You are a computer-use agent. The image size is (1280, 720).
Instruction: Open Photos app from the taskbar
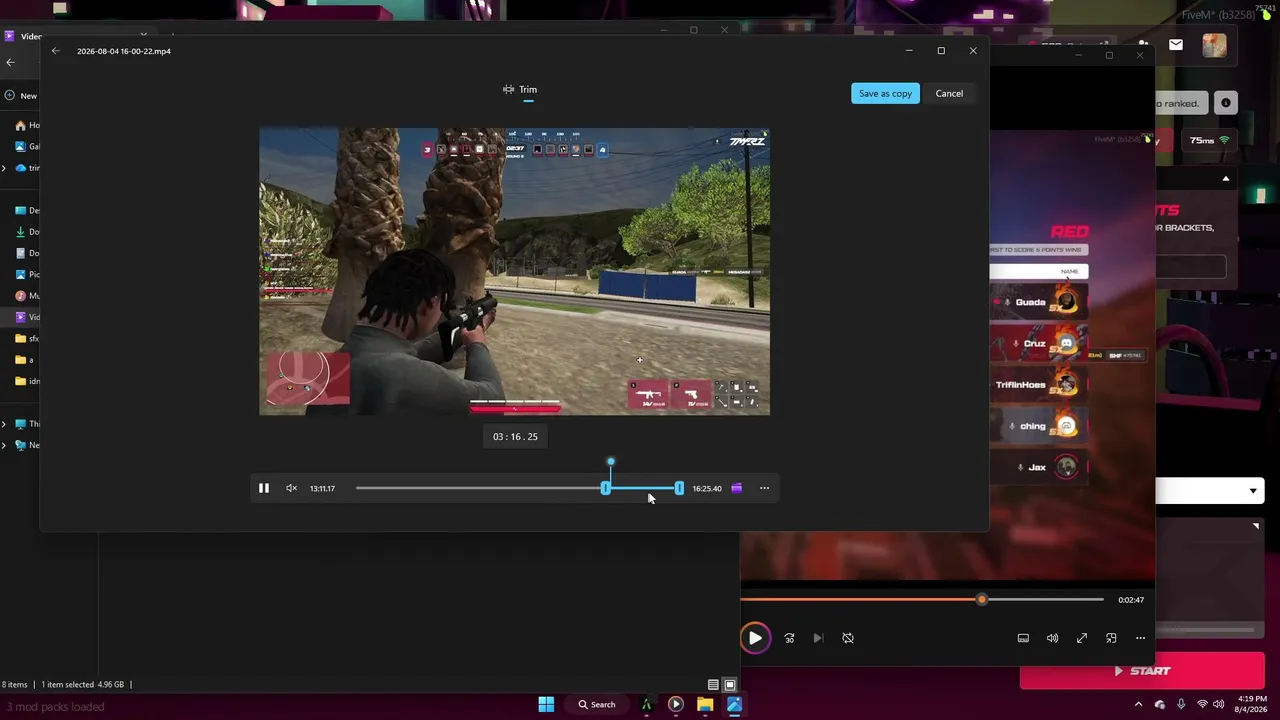coord(734,704)
